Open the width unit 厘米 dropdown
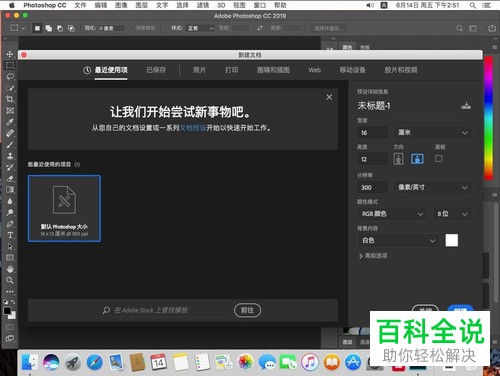The image size is (500, 376). pyautogui.click(x=432, y=133)
